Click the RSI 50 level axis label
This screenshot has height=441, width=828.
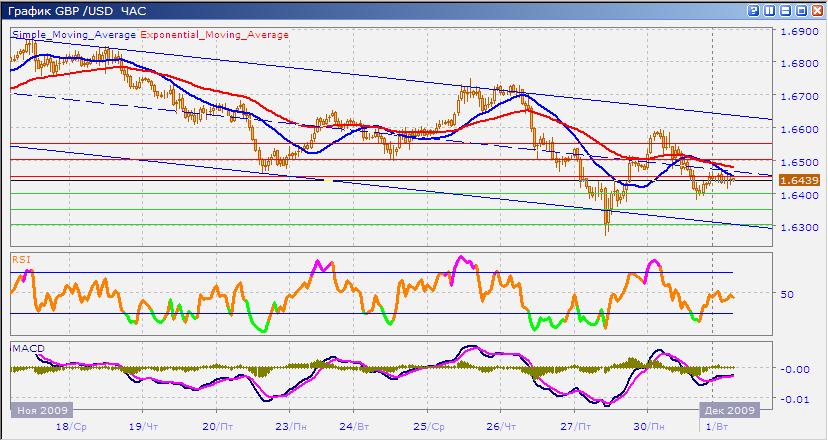788,294
